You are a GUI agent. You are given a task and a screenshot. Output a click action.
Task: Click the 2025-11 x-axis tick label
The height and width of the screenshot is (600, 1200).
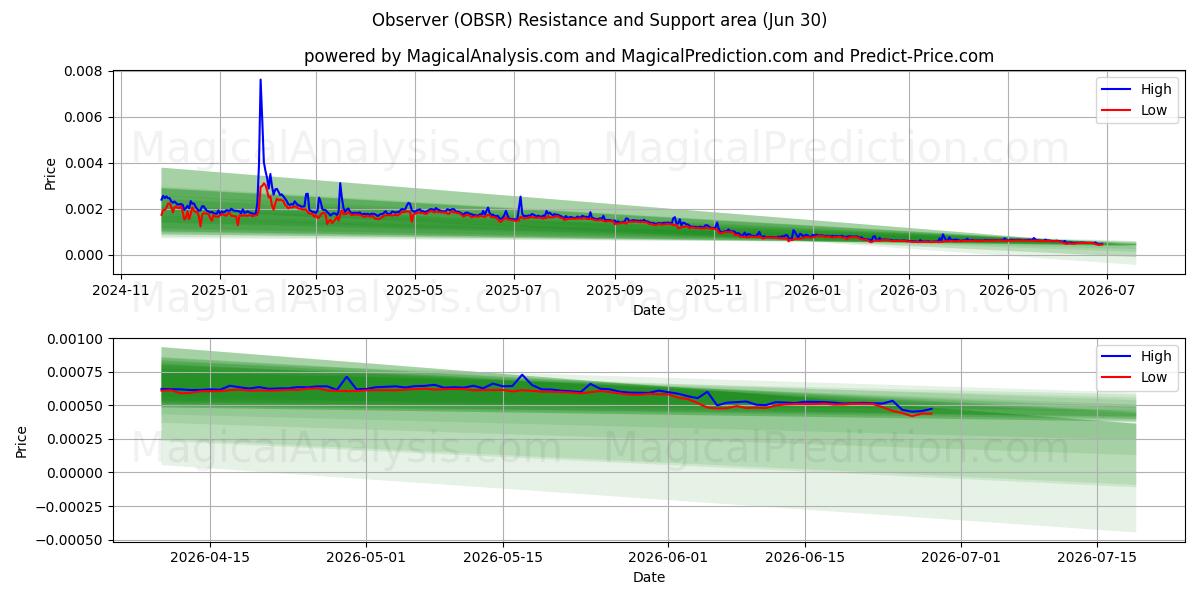[x=714, y=291]
